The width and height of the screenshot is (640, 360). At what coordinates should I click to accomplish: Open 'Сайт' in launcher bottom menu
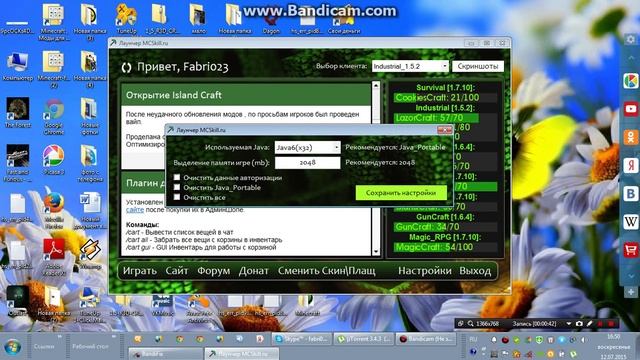[x=177, y=271]
